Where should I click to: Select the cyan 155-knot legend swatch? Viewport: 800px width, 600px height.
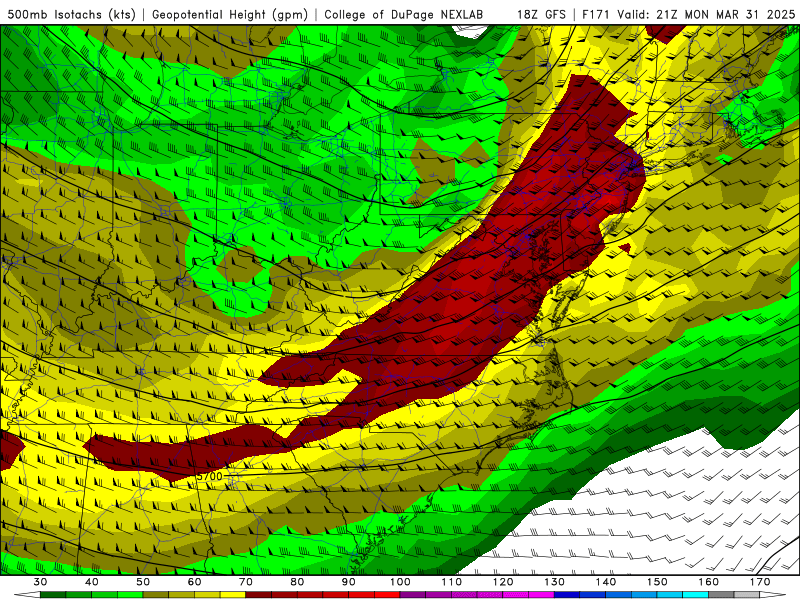[x=696, y=595]
